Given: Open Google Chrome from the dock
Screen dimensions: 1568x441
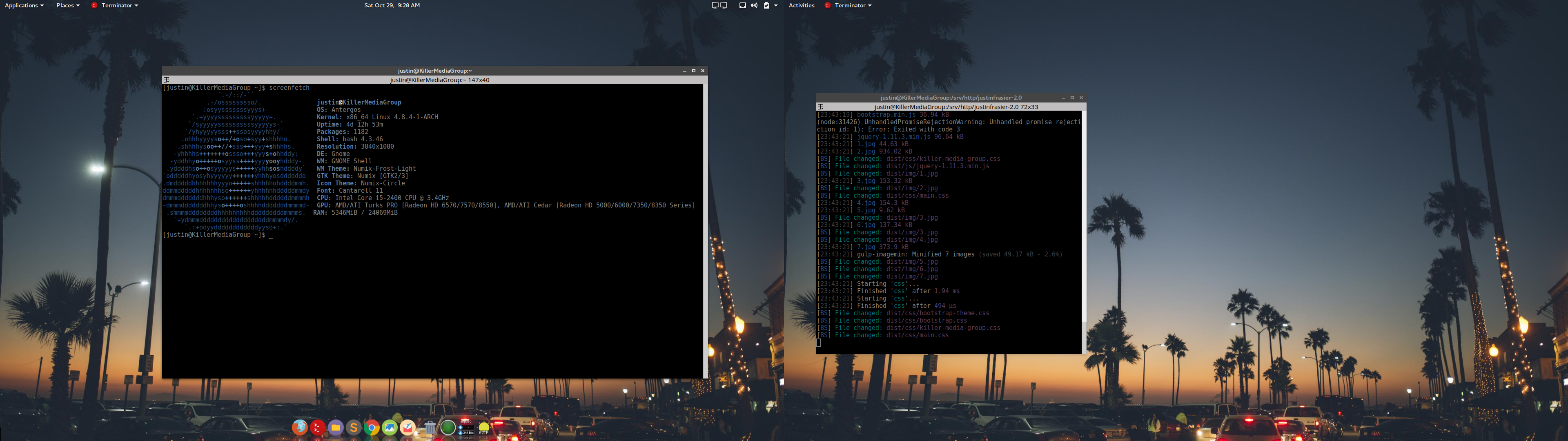Looking at the screenshot, I should pyautogui.click(x=371, y=428).
